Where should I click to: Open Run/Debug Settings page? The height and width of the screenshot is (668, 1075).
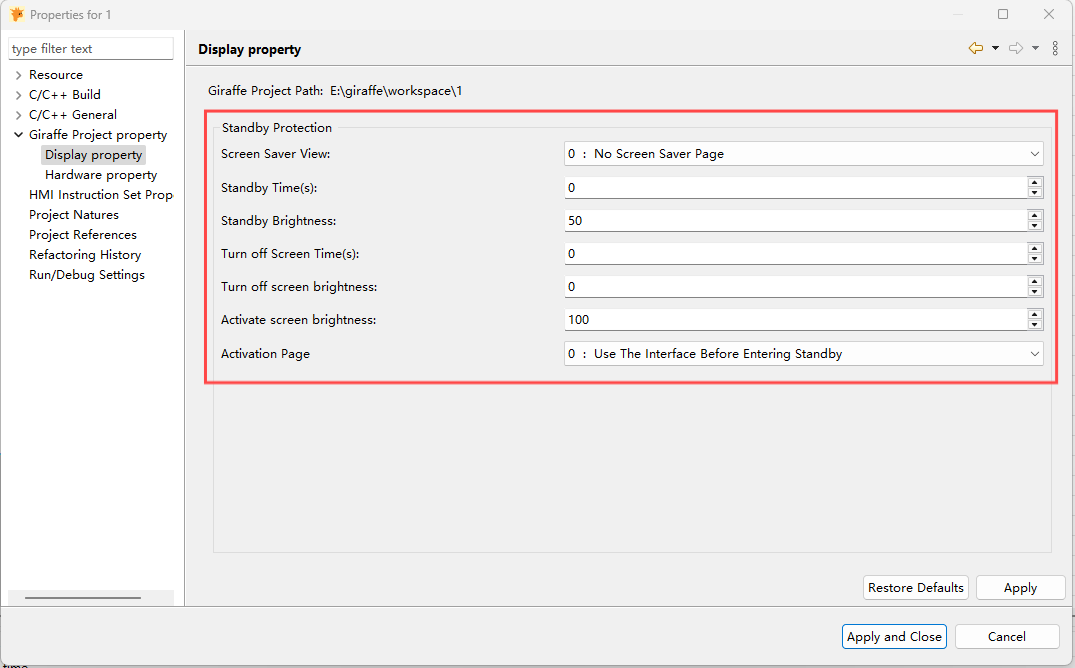86,274
